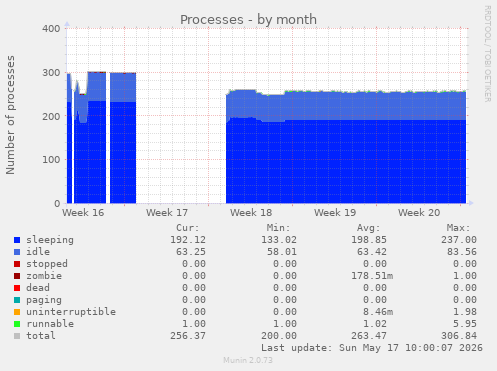
Task: Click runnable average value 1.02
Action: point(375,324)
